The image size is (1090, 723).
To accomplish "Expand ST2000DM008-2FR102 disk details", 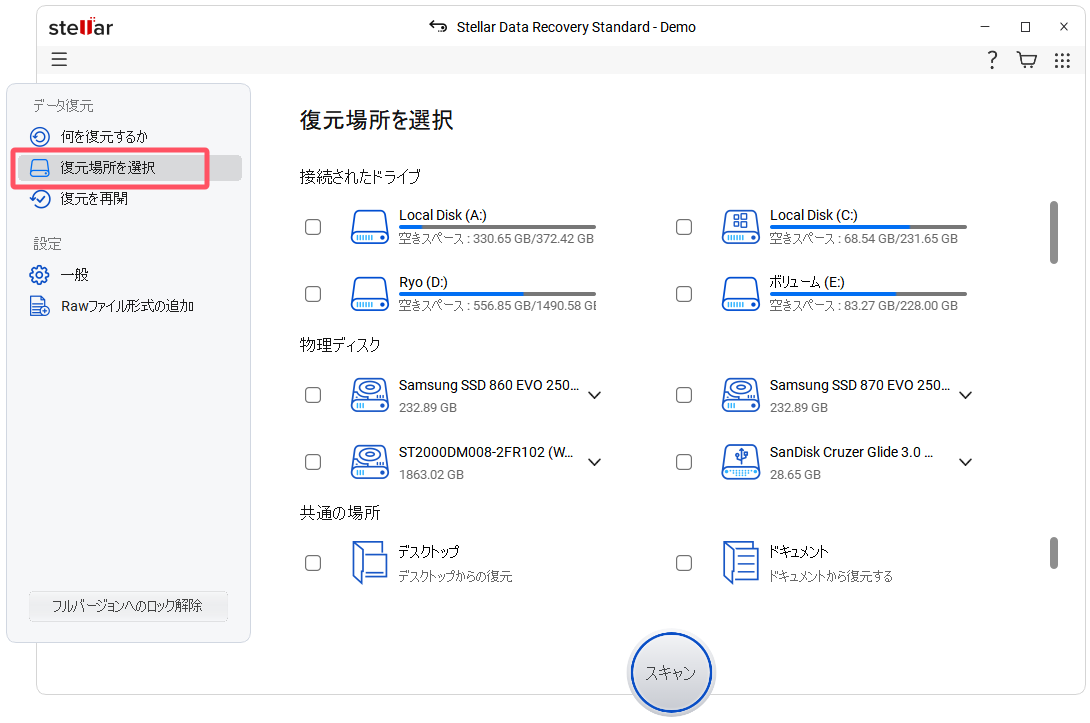I will 595,462.
